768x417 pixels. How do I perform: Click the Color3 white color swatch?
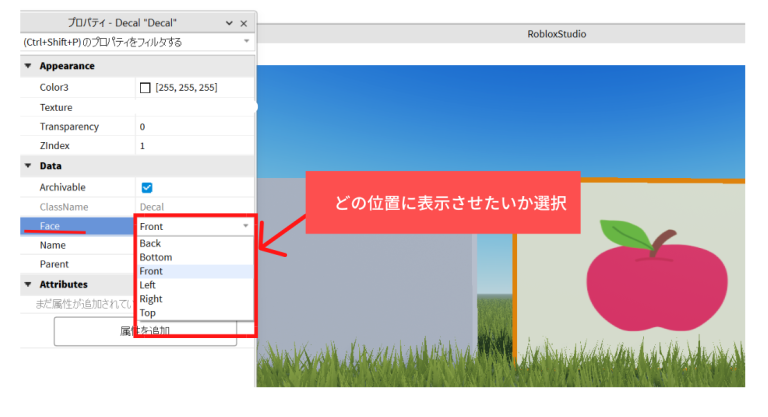[x=146, y=88]
